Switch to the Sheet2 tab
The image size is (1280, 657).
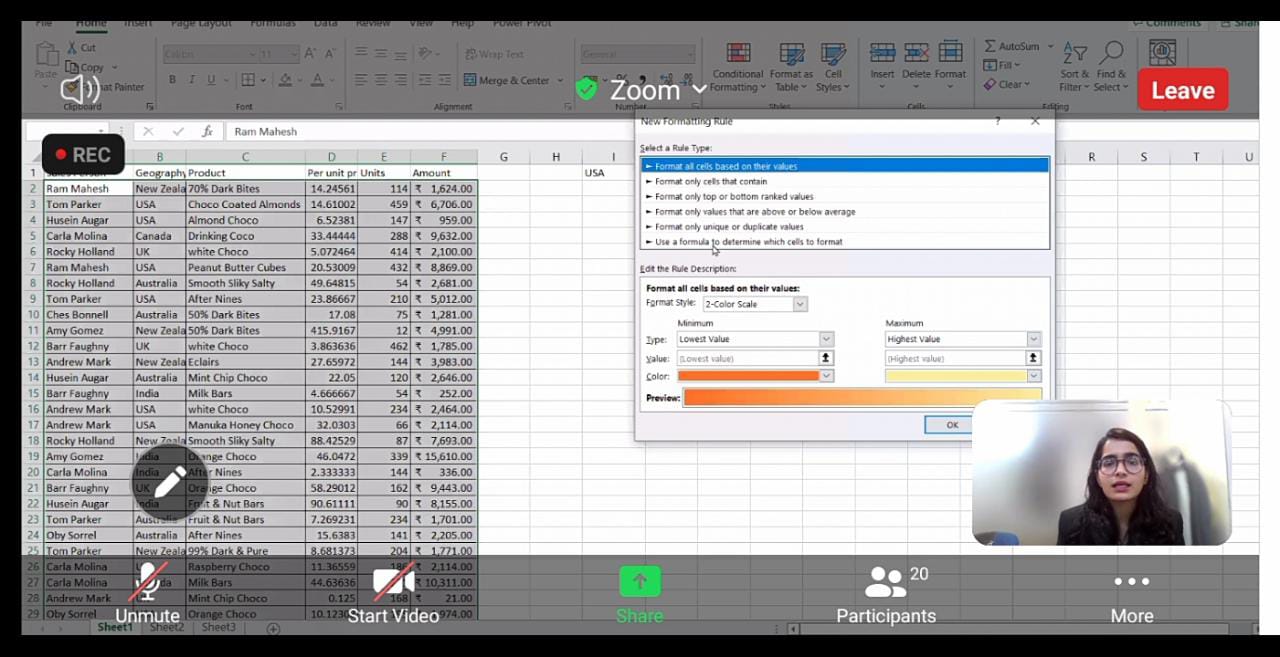(x=166, y=628)
